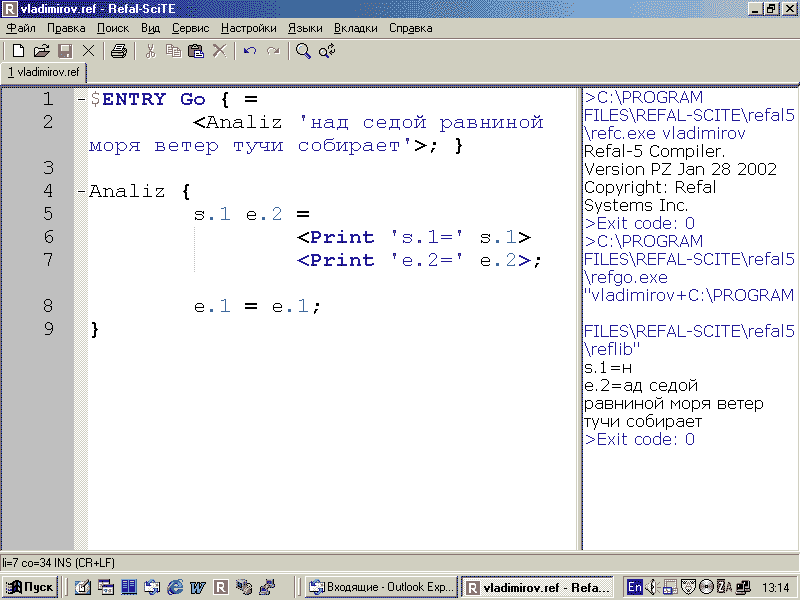Print the document using printer icon
800x600 pixels.
click(x=119, y=51)
